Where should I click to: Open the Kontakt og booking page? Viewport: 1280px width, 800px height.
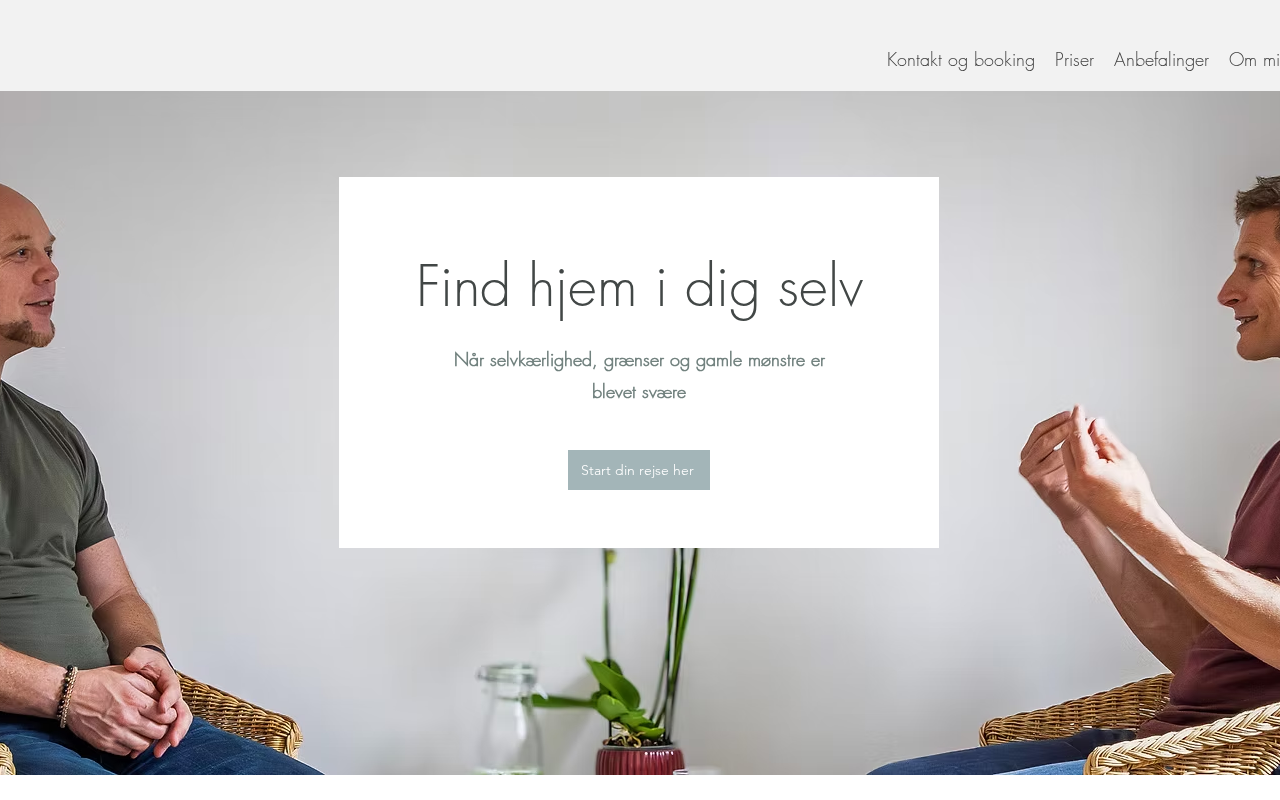pos(960,60)
